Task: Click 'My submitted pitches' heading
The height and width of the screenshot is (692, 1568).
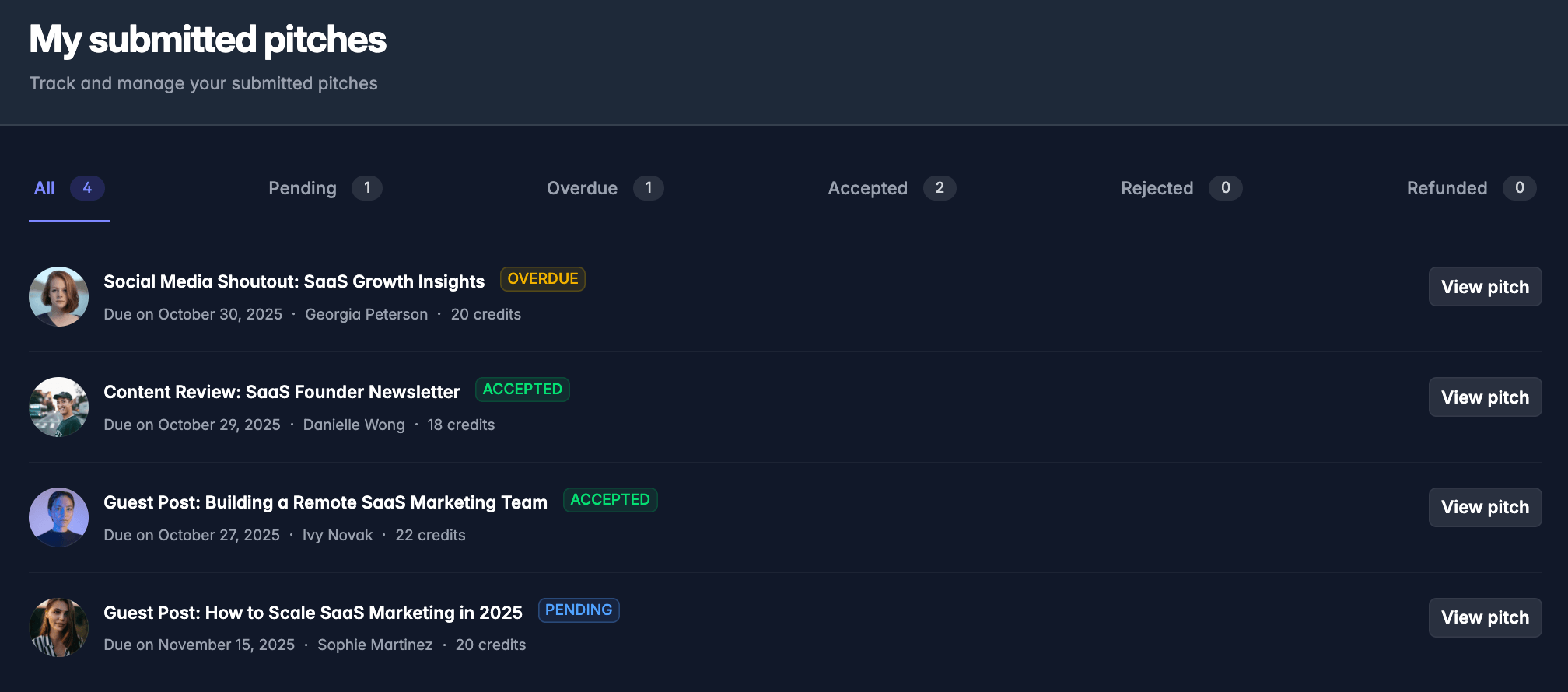Action: click(x=208, y=40)
